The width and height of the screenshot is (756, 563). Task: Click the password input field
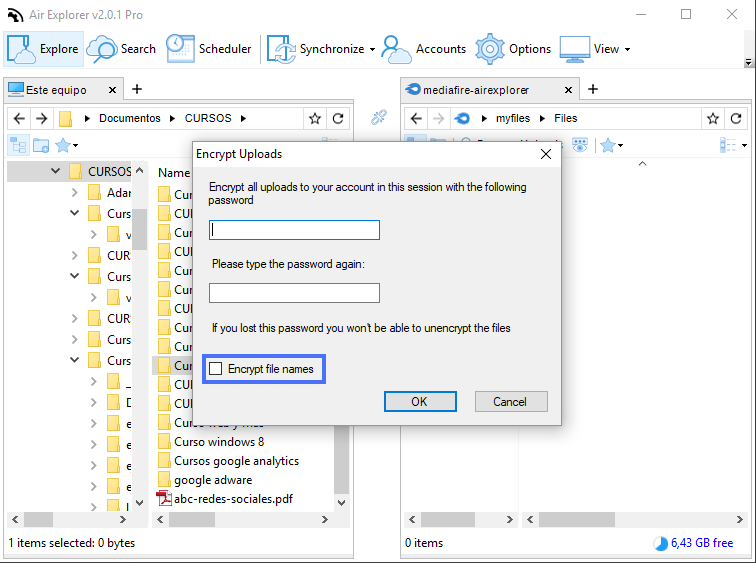[x=294, y=230]
